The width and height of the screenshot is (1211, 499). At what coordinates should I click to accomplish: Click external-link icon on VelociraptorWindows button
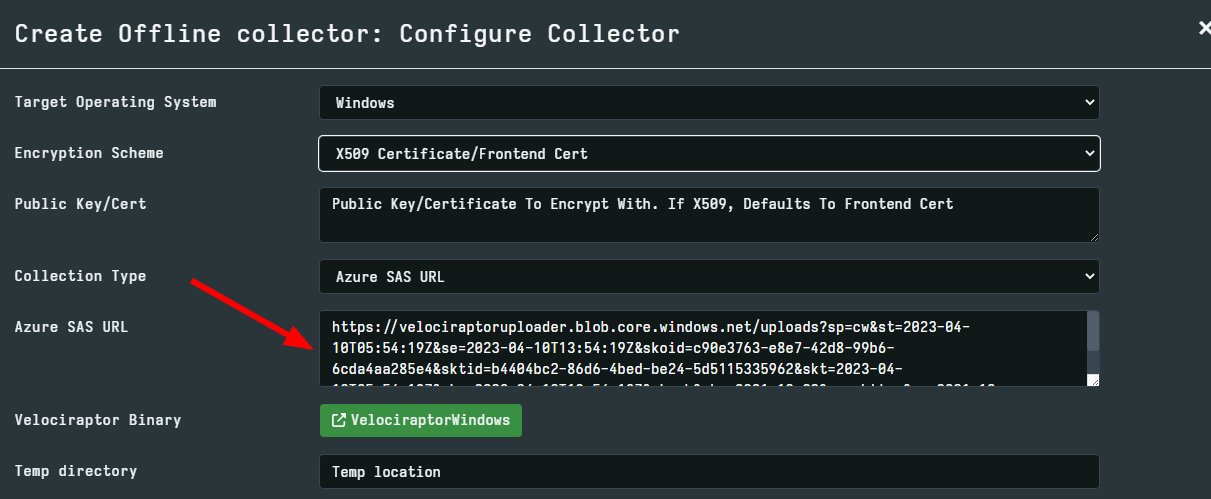pos(338,420)
